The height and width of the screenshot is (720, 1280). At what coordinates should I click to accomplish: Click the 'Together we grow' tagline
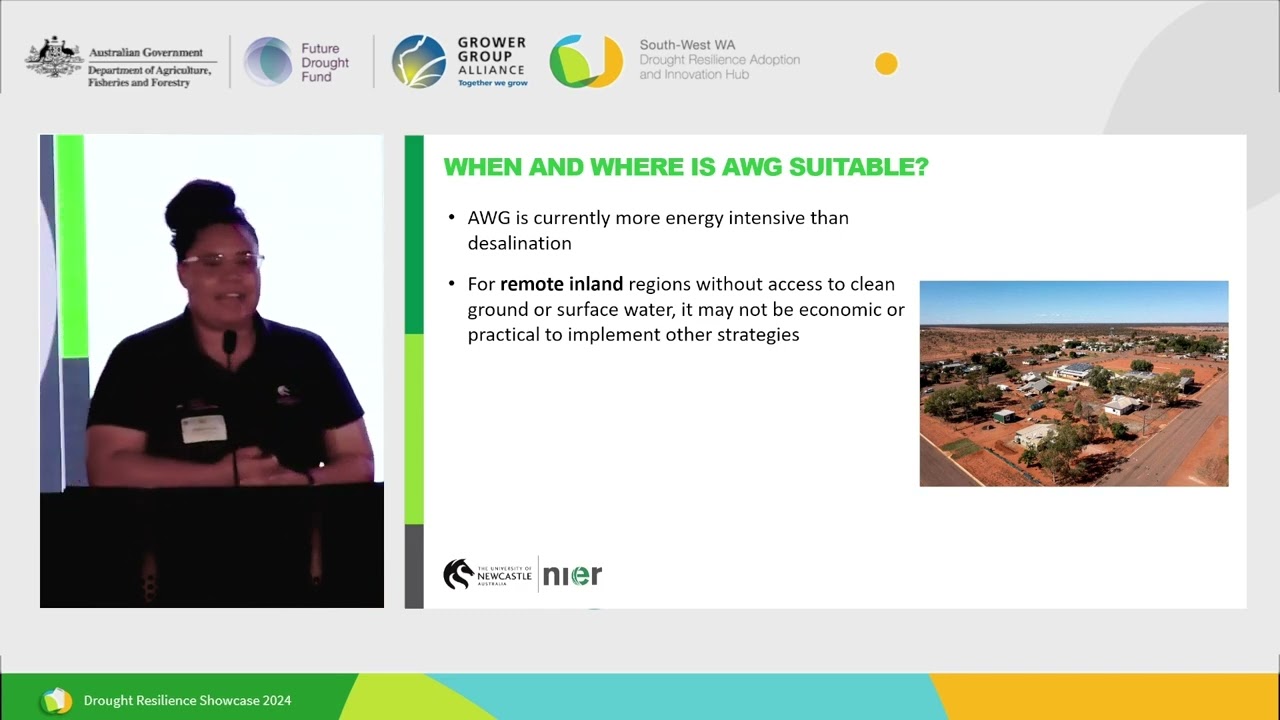tap(492, 83)
